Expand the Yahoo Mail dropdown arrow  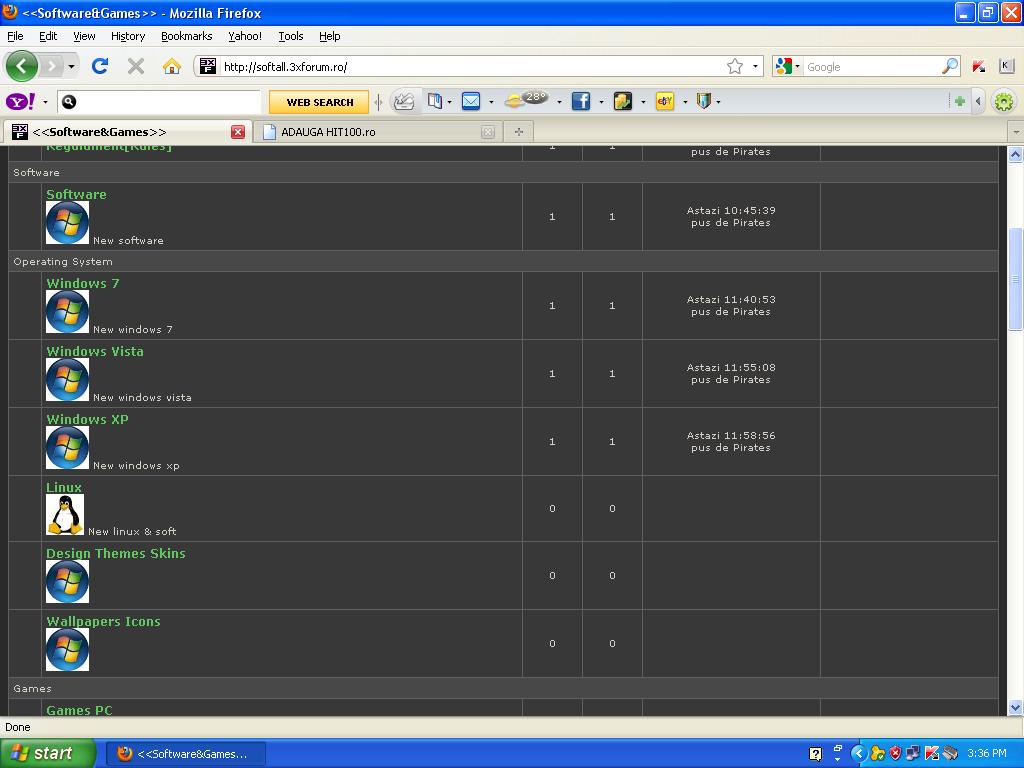(491, 102)
